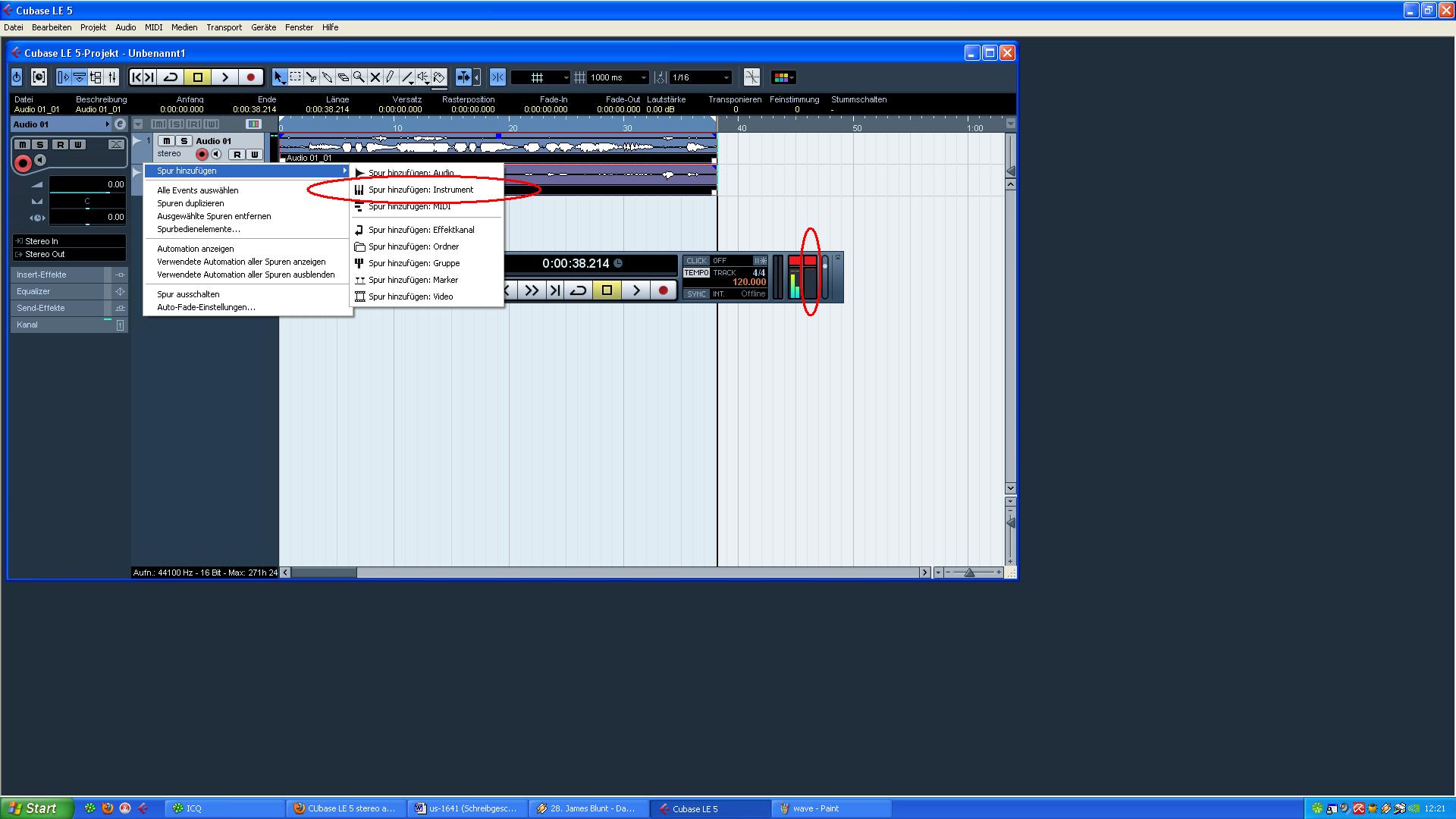Toggle Cycle loop in main toolbar
The height and width of the screenshot is (819, 1456).
click(x=171, y=77)
